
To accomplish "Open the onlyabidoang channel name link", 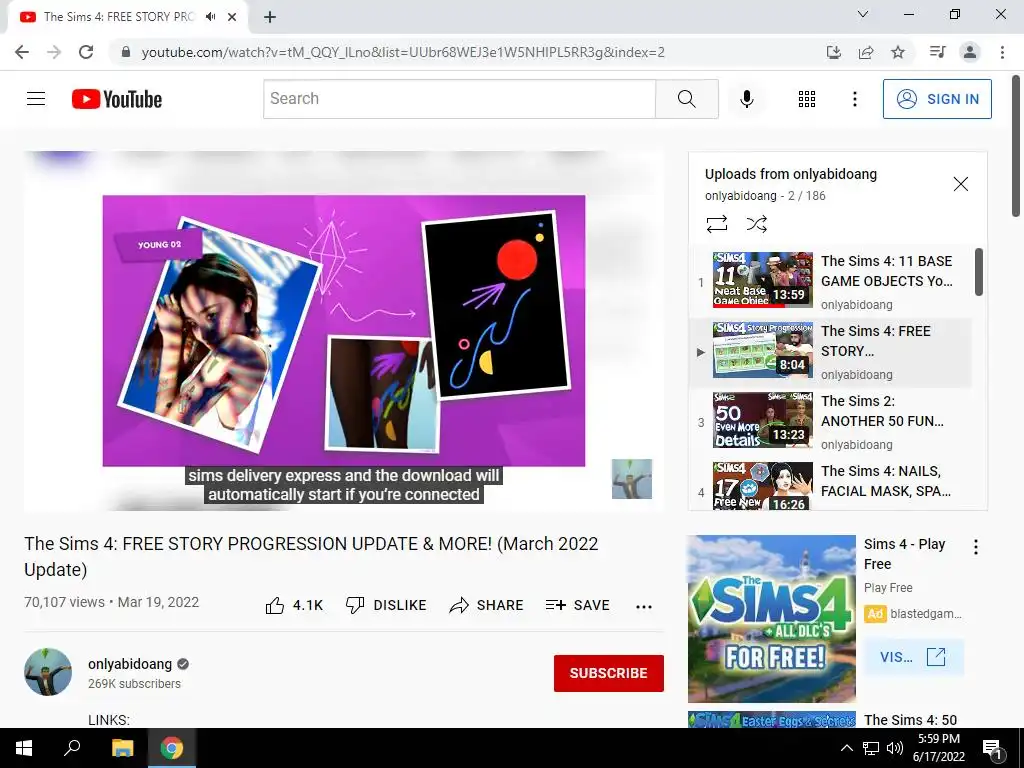I will pyautogui.click(x=130, y=664).
